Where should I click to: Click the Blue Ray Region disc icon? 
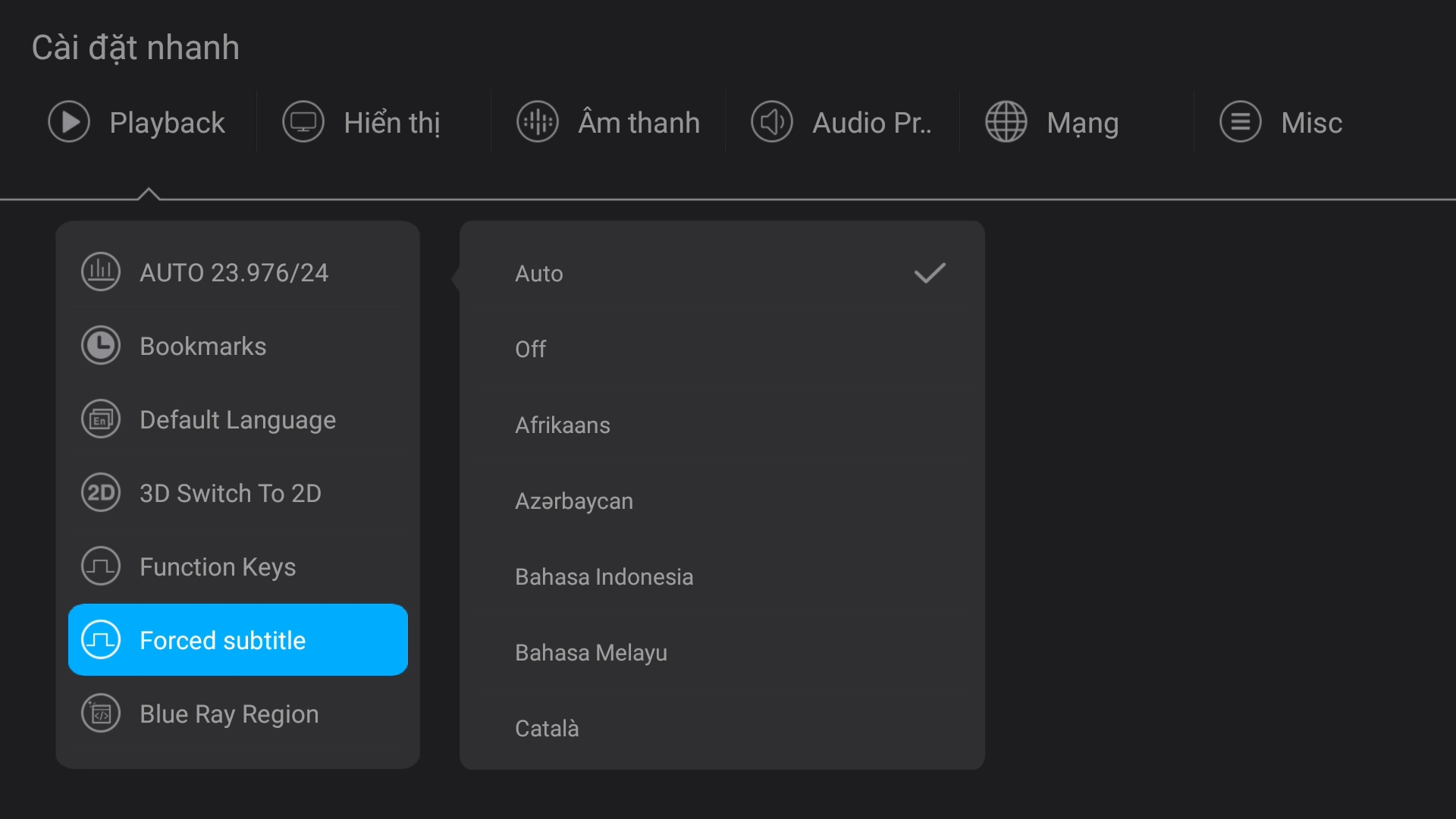point(101,714)
